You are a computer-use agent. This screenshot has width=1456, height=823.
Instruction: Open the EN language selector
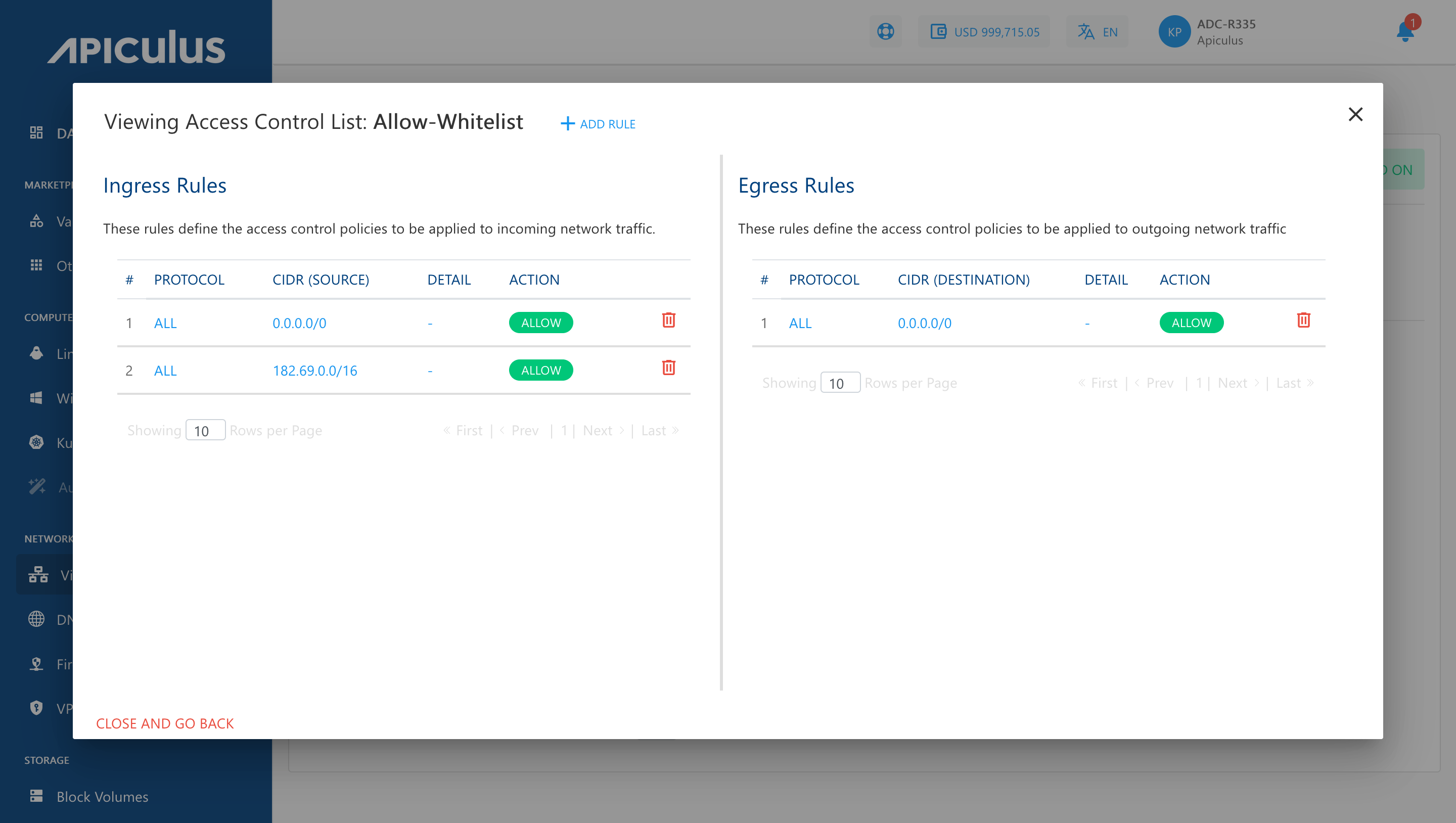point(1097,32)
